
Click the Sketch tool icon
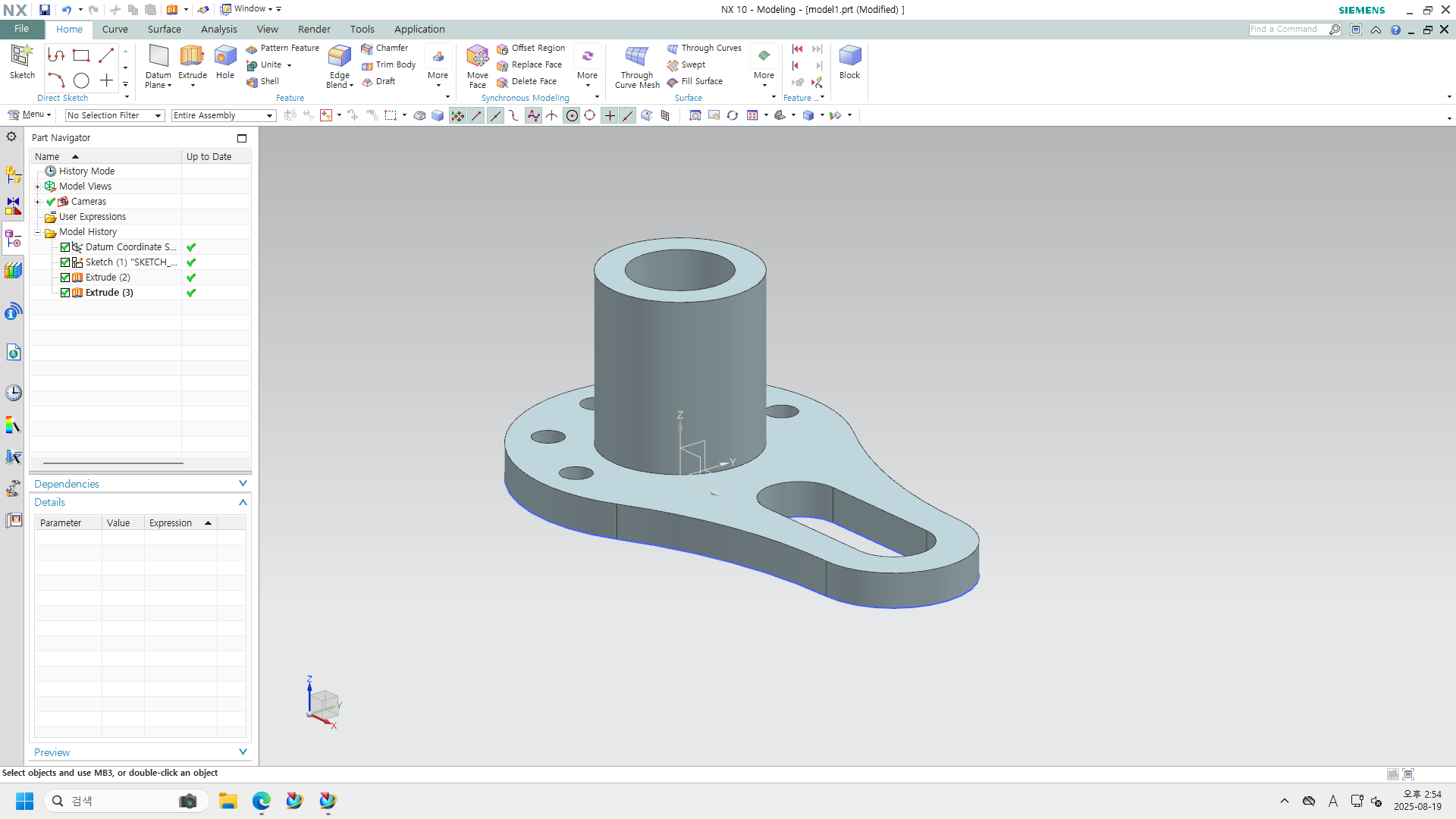[x=22, y=57]
